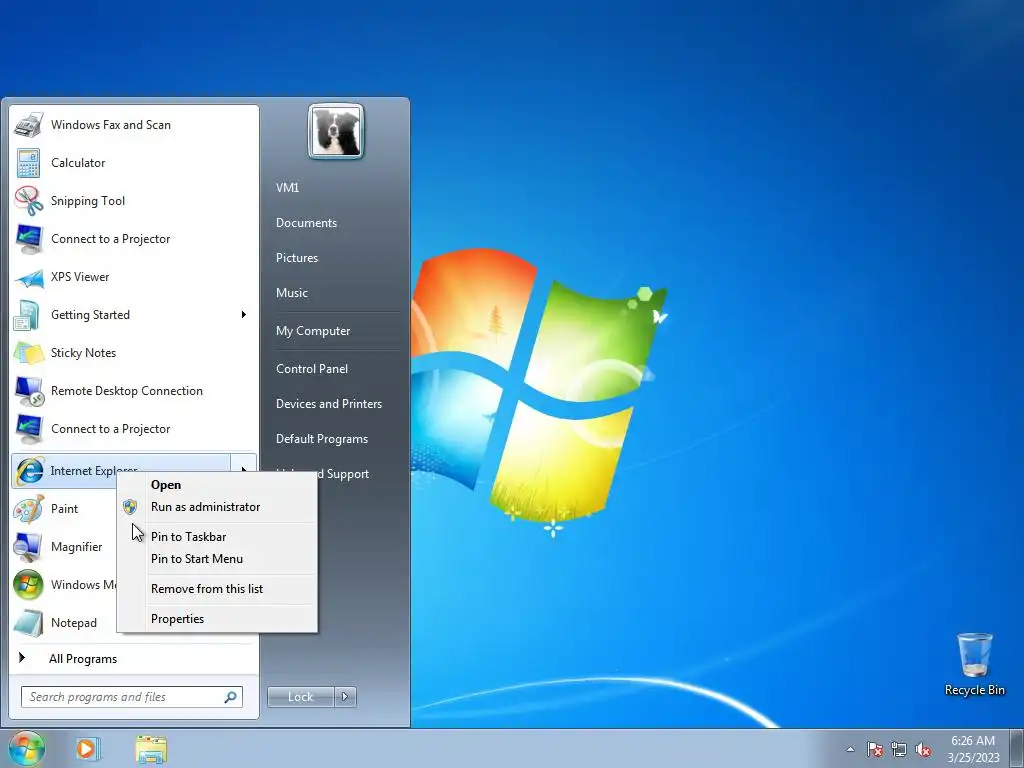Open Default Programs
The image size is (1024, 768).
click(321, 440)
